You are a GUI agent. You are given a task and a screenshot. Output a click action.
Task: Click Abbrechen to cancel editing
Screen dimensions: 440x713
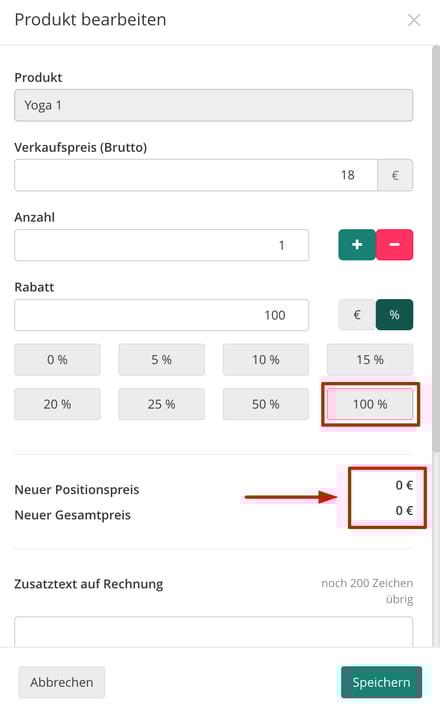click(62, 682)
